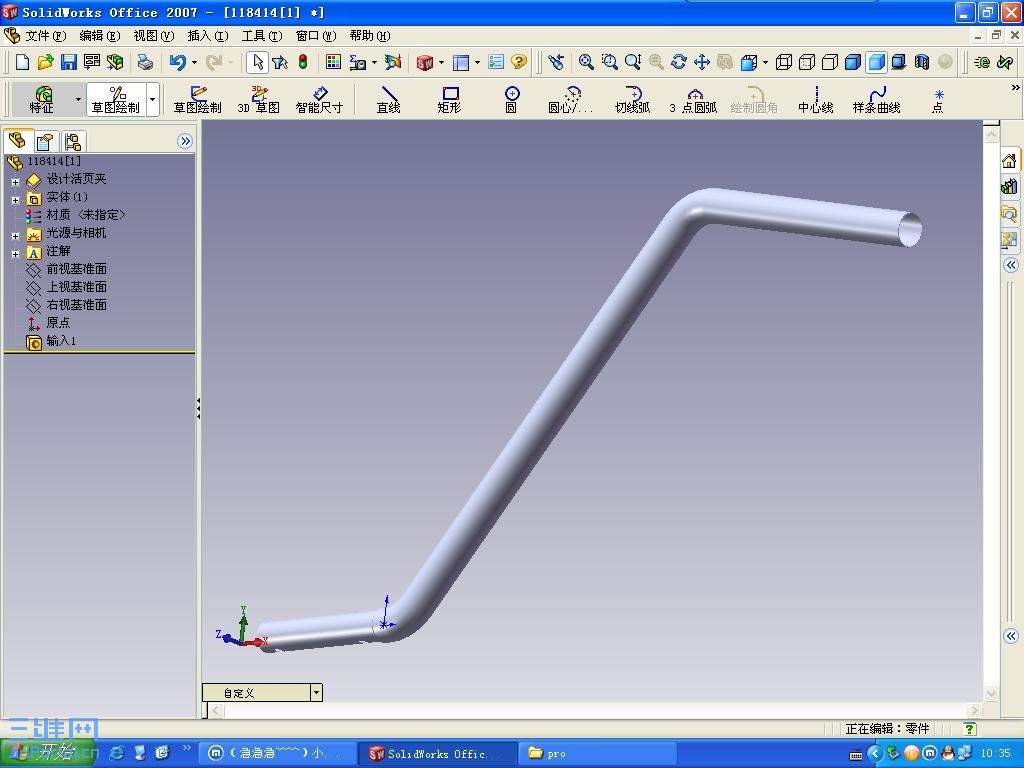
Task: Toggle the Section View icon
Action: click(921, 62)
